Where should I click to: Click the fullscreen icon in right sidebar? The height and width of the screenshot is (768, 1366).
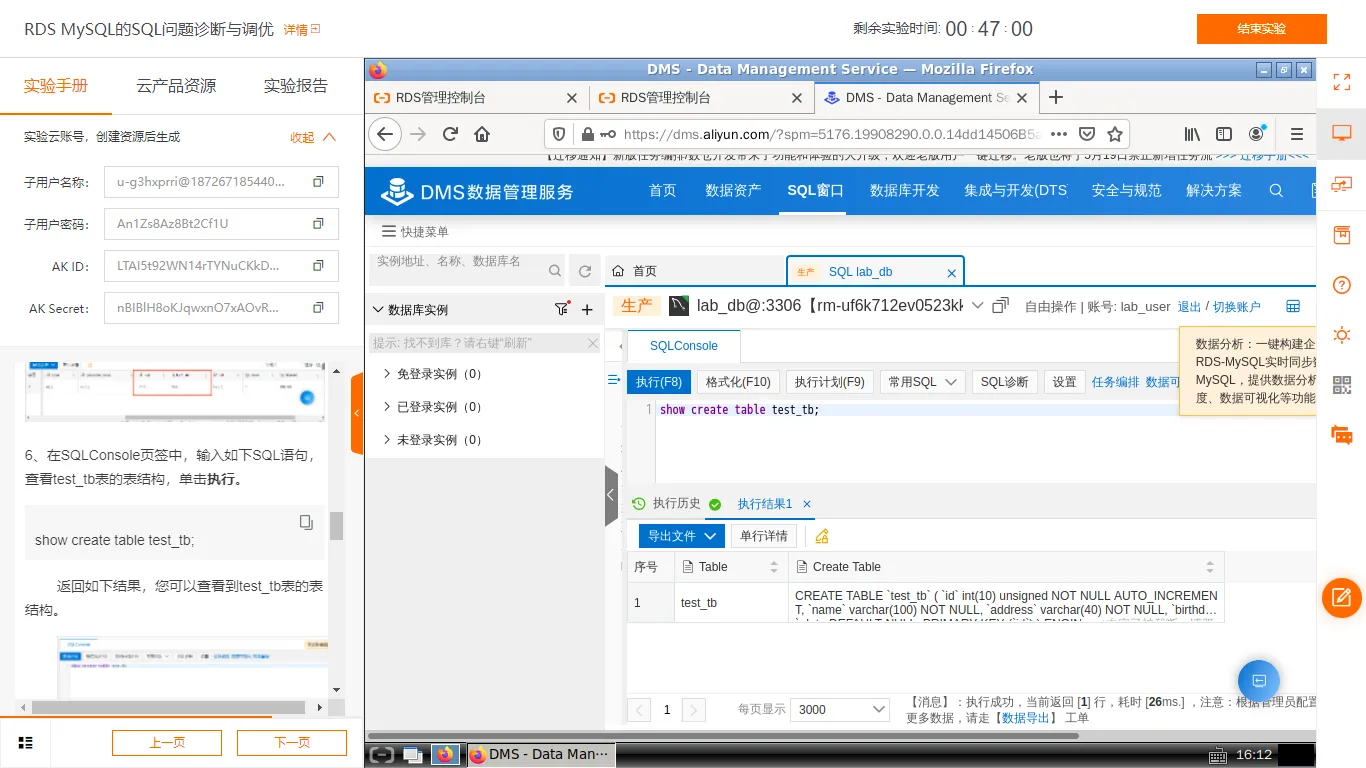1342,83
